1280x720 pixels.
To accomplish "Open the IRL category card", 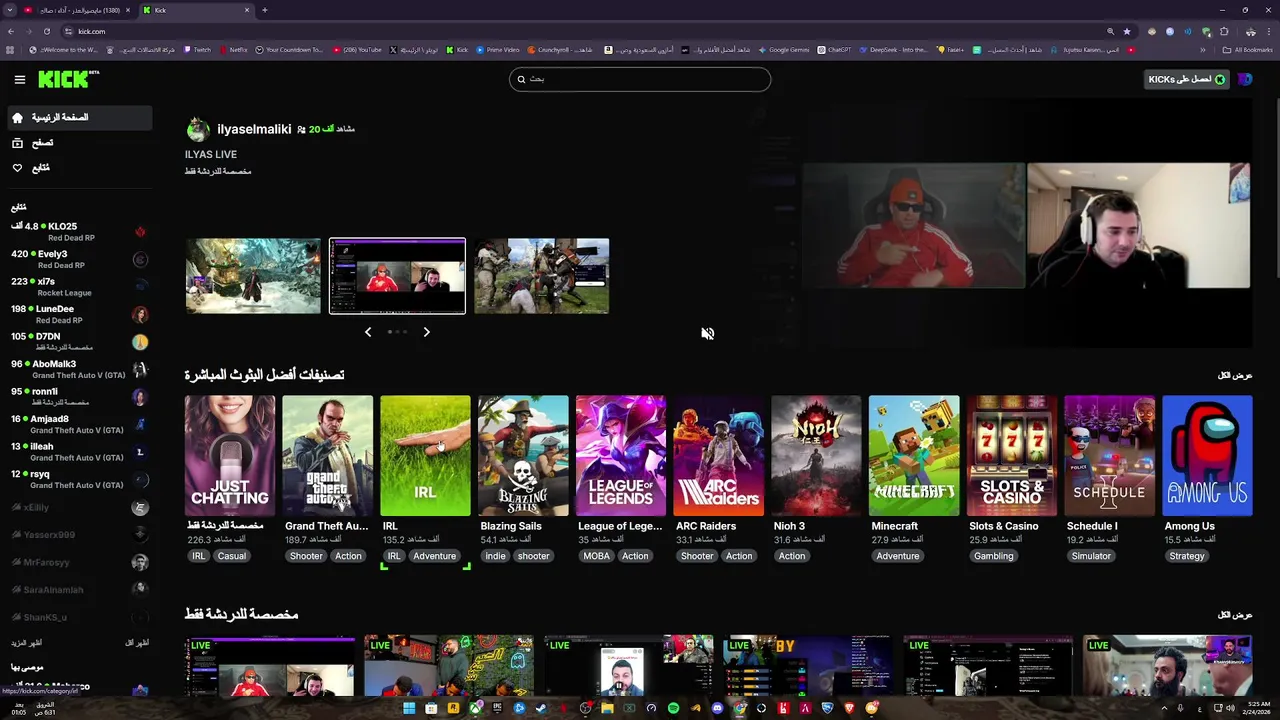I will pyautogui.click(x=425, y=456).
